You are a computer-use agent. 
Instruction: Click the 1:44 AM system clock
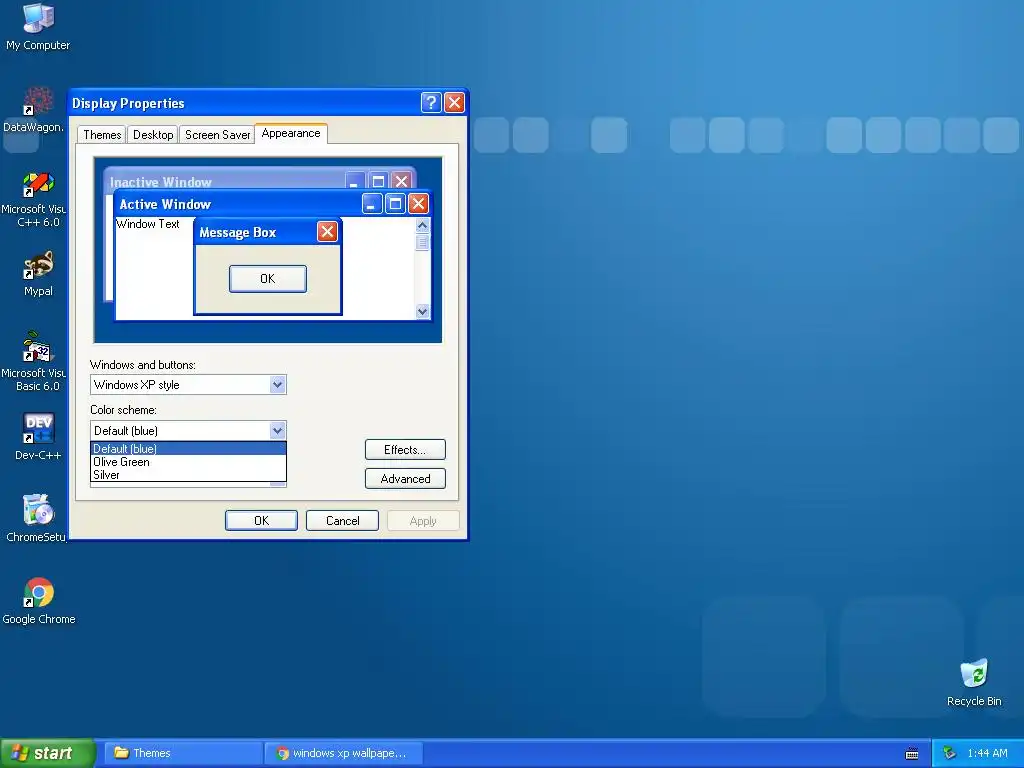(x=987, y=753)
